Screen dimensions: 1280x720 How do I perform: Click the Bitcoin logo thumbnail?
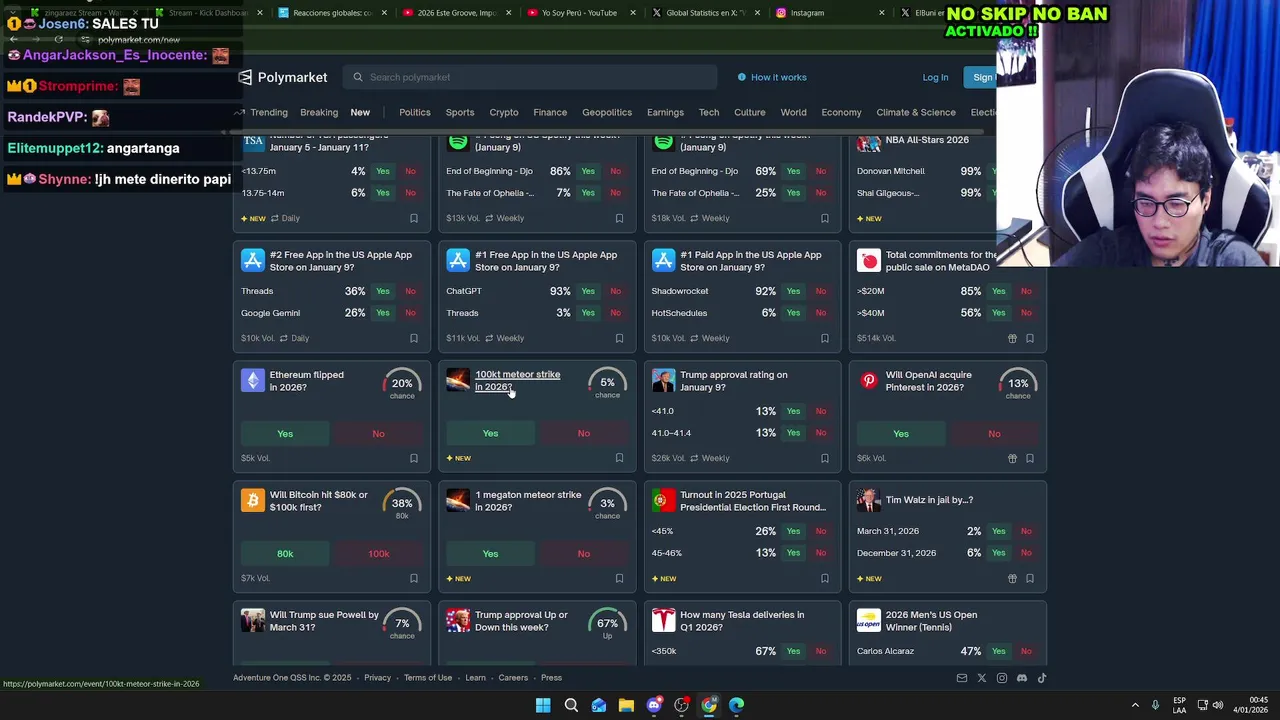tap(253, 501)
